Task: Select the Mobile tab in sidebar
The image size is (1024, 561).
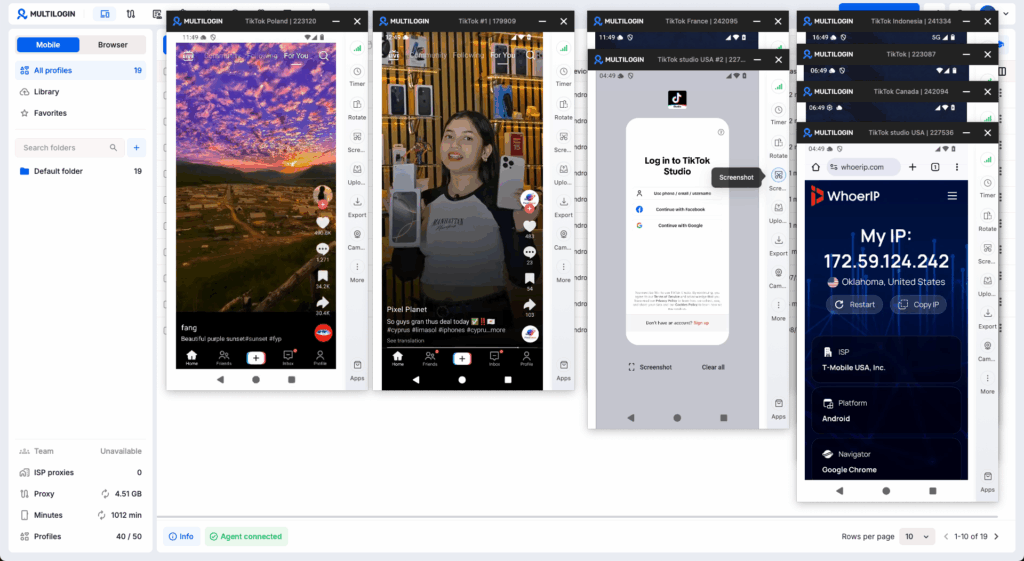Action: [x=48, y=44]
